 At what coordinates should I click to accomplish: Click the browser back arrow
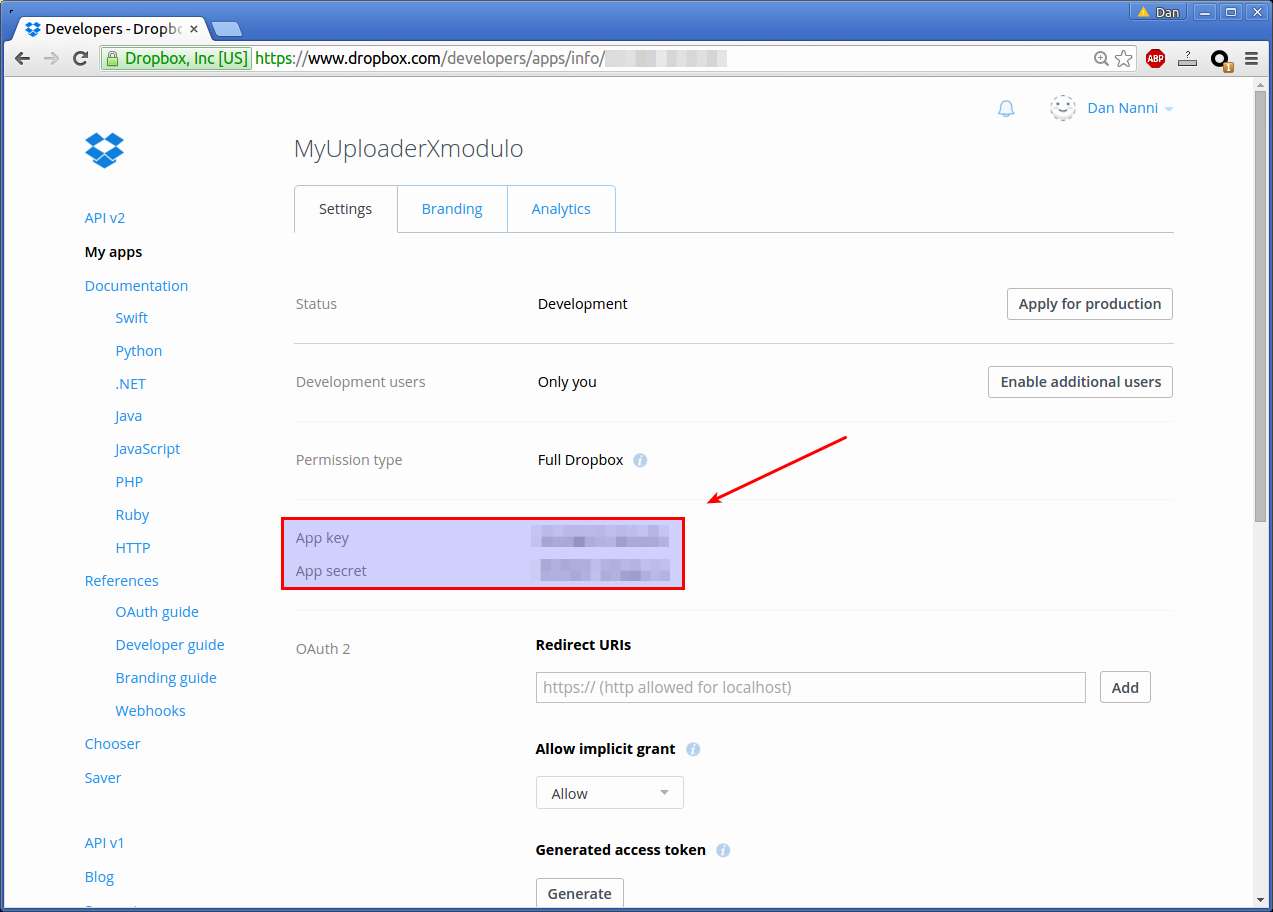(22, 59)
